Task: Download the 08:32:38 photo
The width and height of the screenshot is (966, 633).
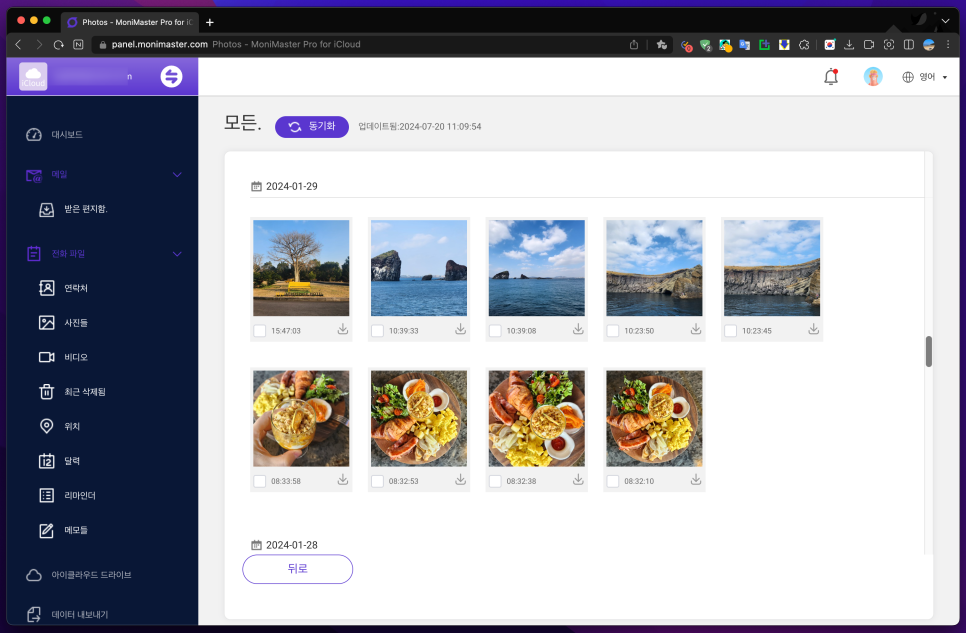Action: pos(578,480)
